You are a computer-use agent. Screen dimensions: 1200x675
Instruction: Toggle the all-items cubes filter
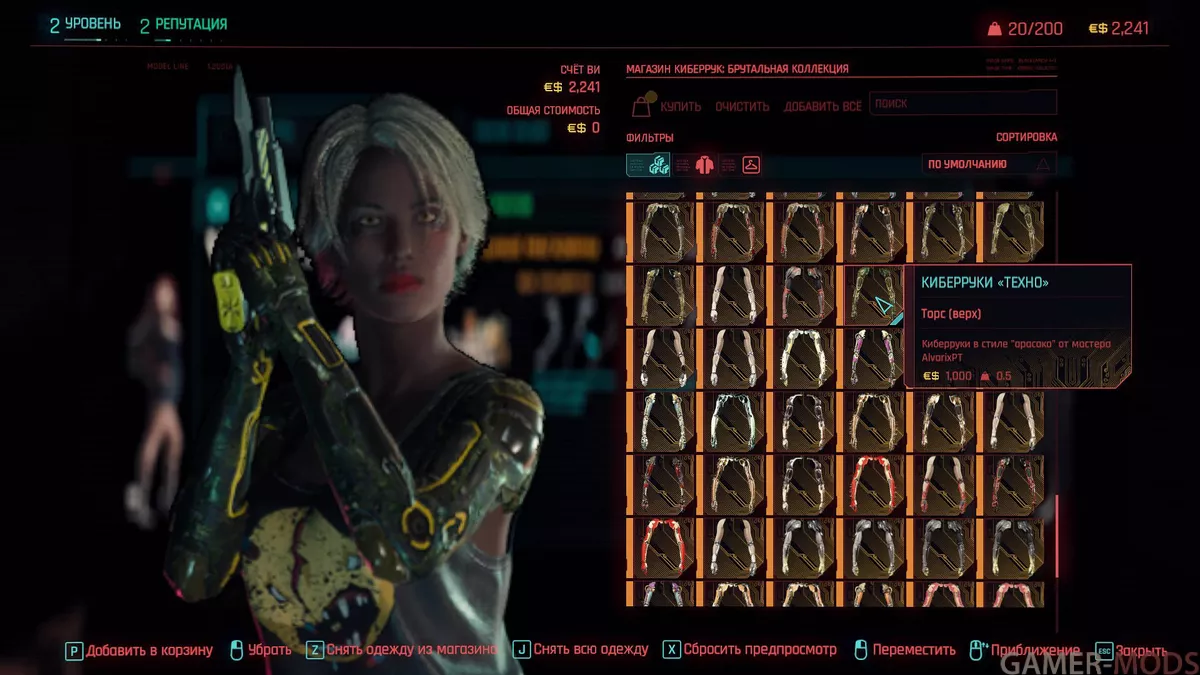(x=648, y=165)
